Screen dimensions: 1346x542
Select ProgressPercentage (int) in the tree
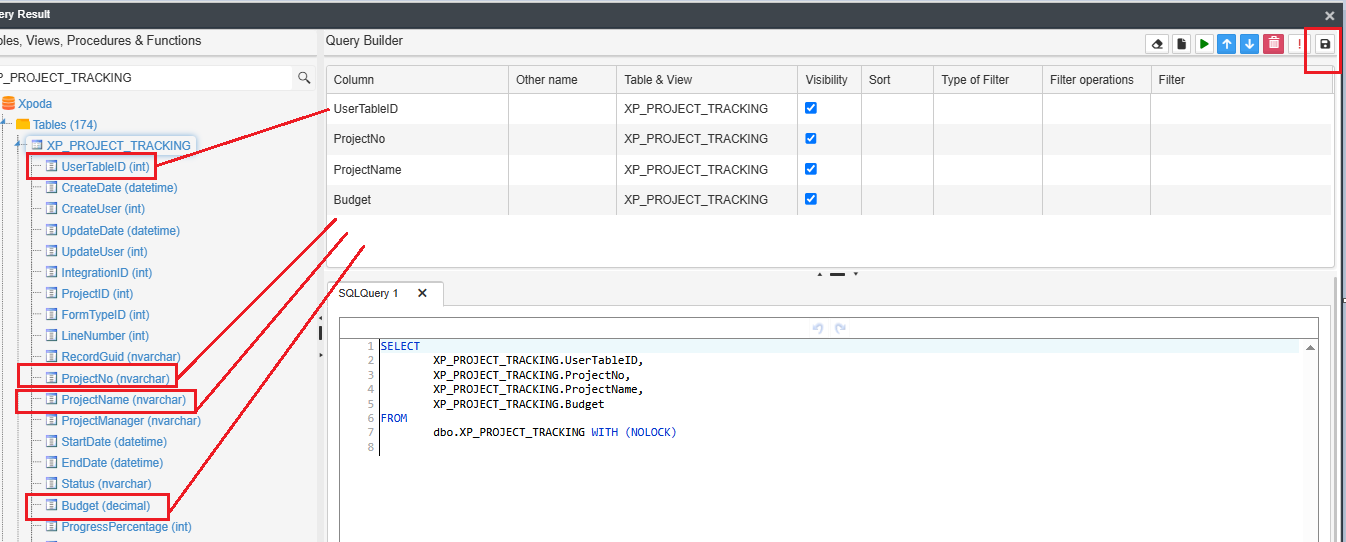coord(126,526)
